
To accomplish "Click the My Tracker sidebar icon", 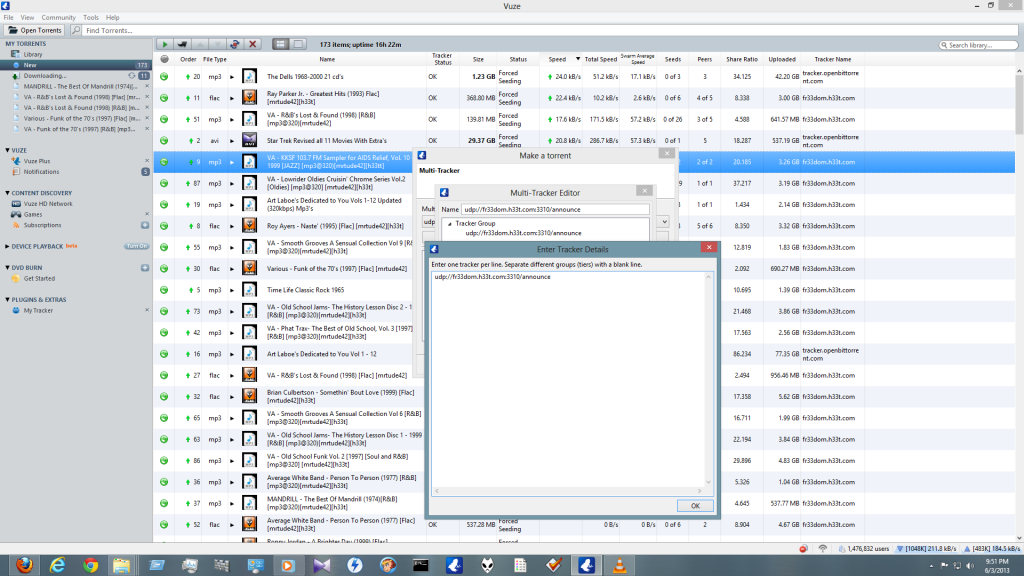I will point(16,310).
